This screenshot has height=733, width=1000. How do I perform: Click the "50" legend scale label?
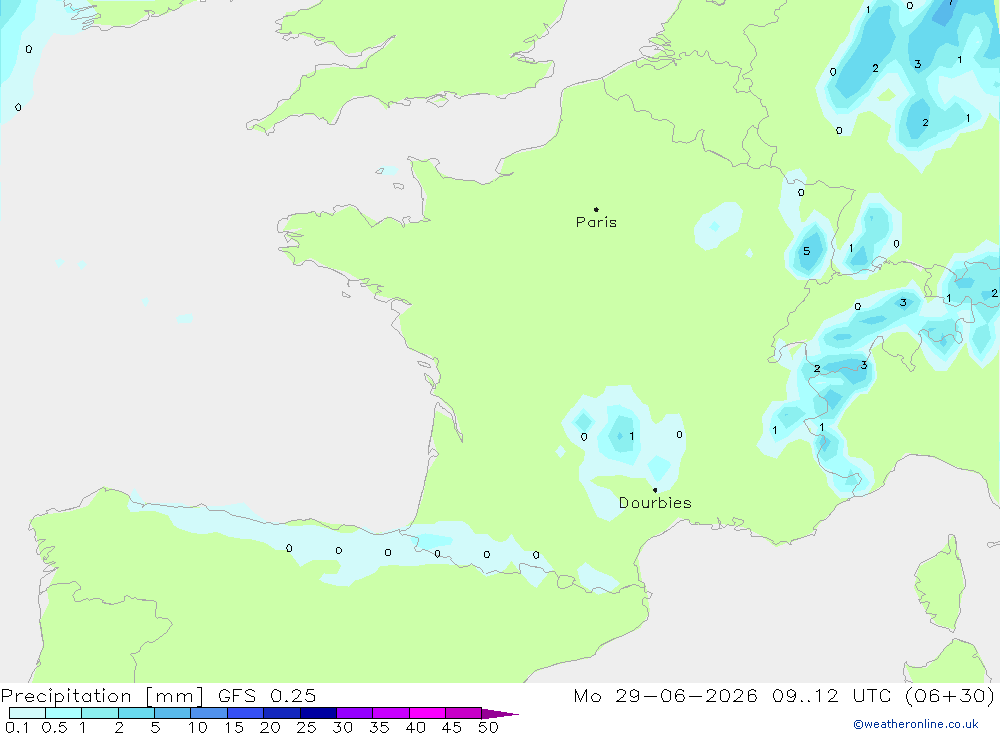tap(488, 727)
